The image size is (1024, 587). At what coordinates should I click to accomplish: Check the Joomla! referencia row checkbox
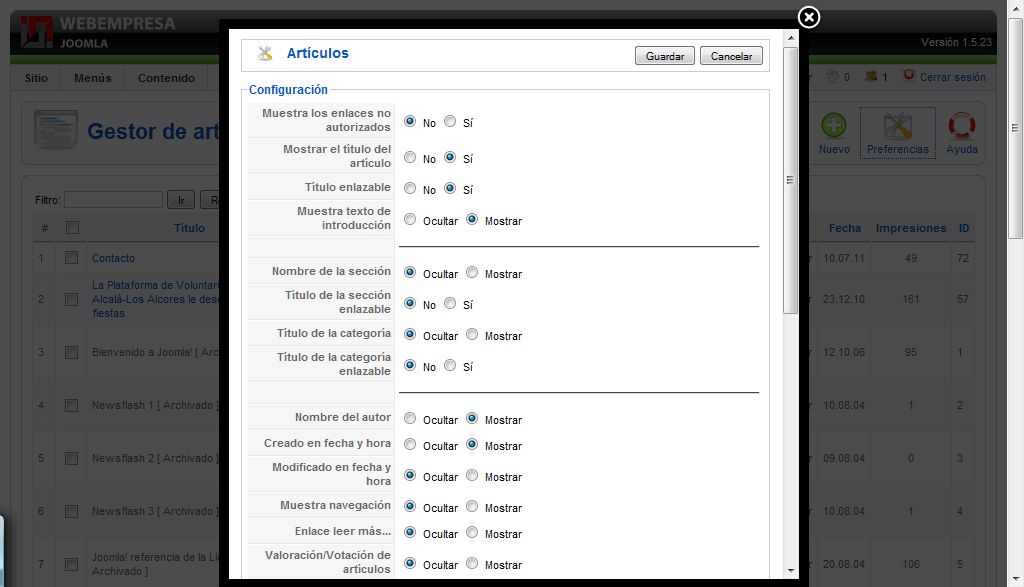72,564
